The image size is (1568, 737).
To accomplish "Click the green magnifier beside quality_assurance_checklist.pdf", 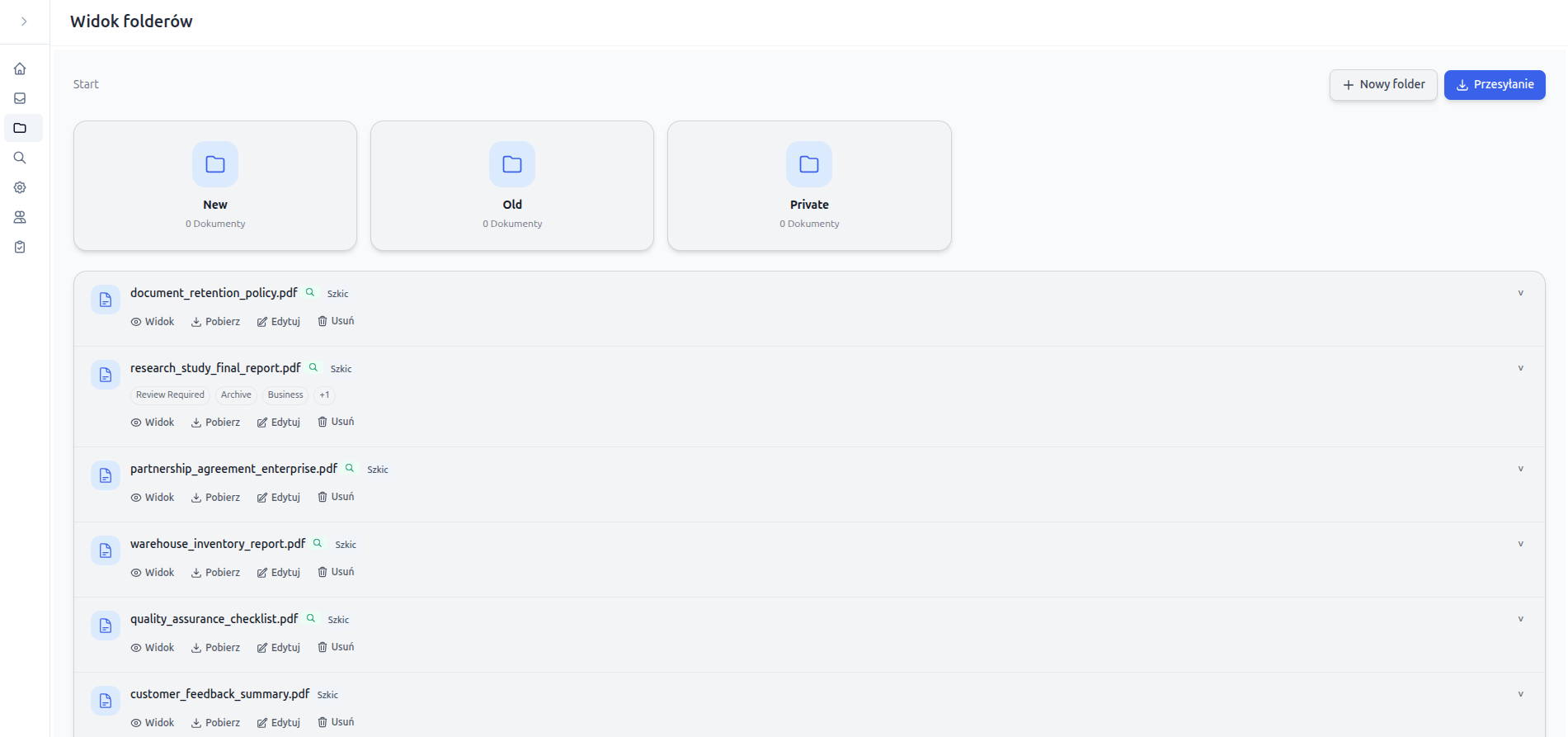I will pos(311,618).
